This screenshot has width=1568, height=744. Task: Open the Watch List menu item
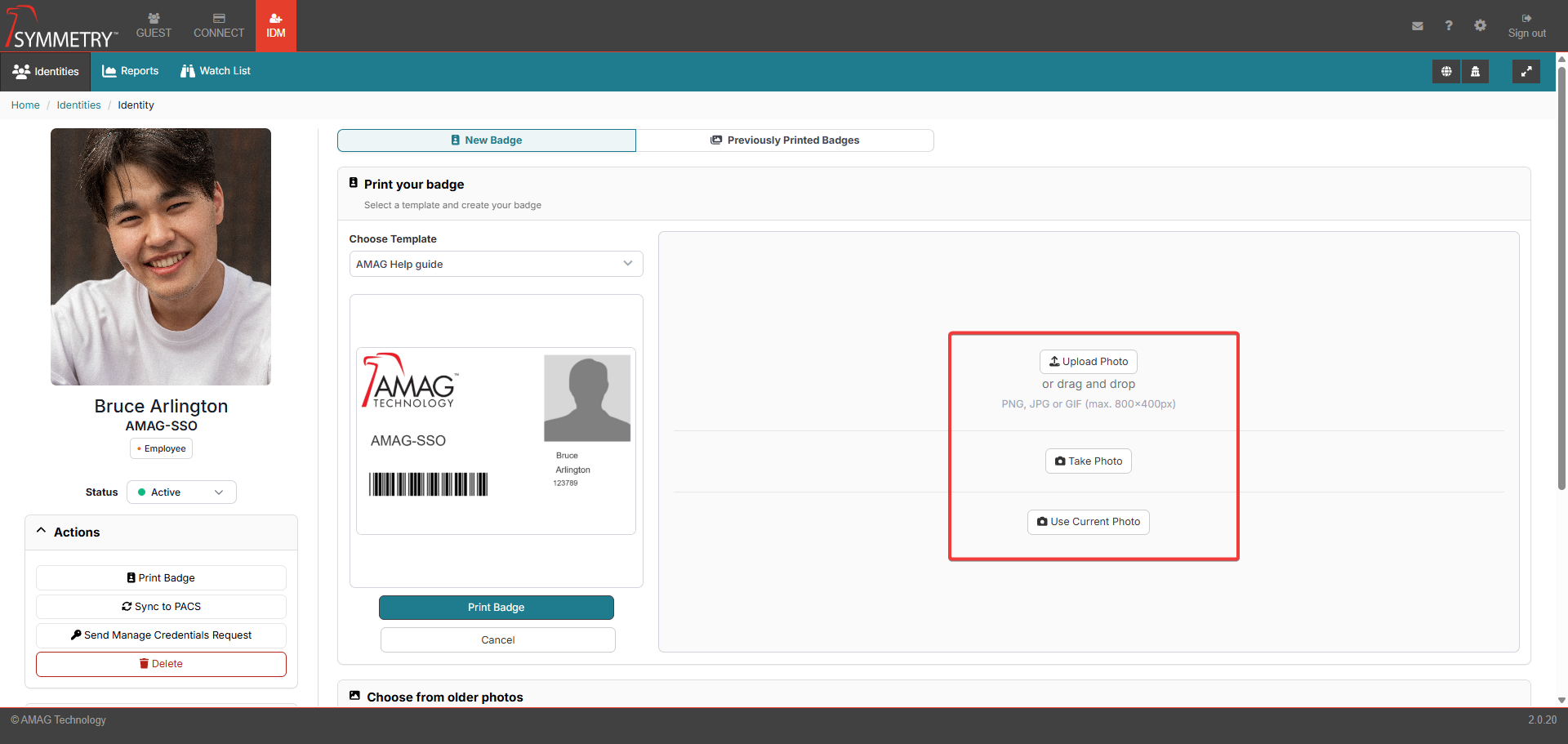216,71
